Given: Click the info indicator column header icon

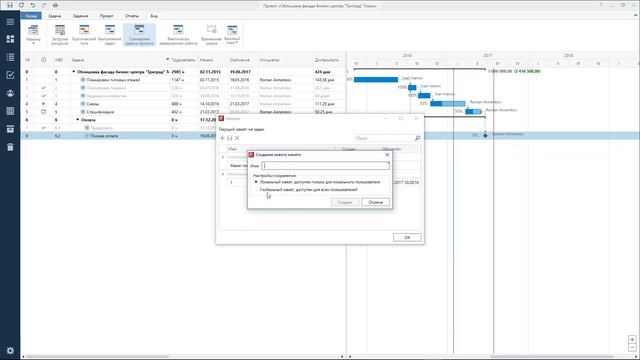Looking at the screenshot, I should pos(43,60).
